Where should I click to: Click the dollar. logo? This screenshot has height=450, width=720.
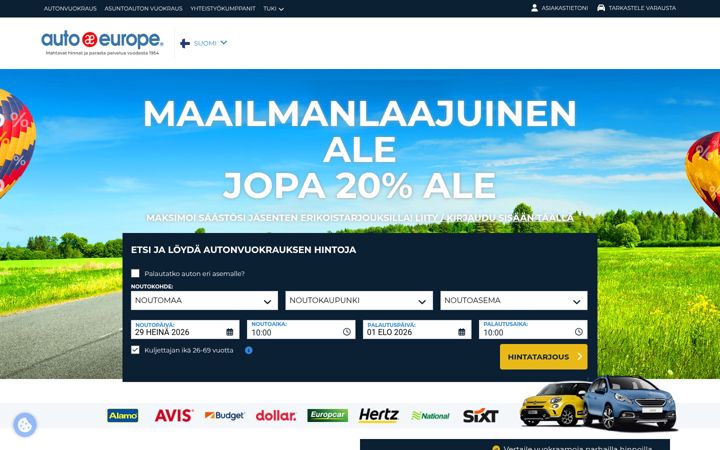click(x=276, y=416)
